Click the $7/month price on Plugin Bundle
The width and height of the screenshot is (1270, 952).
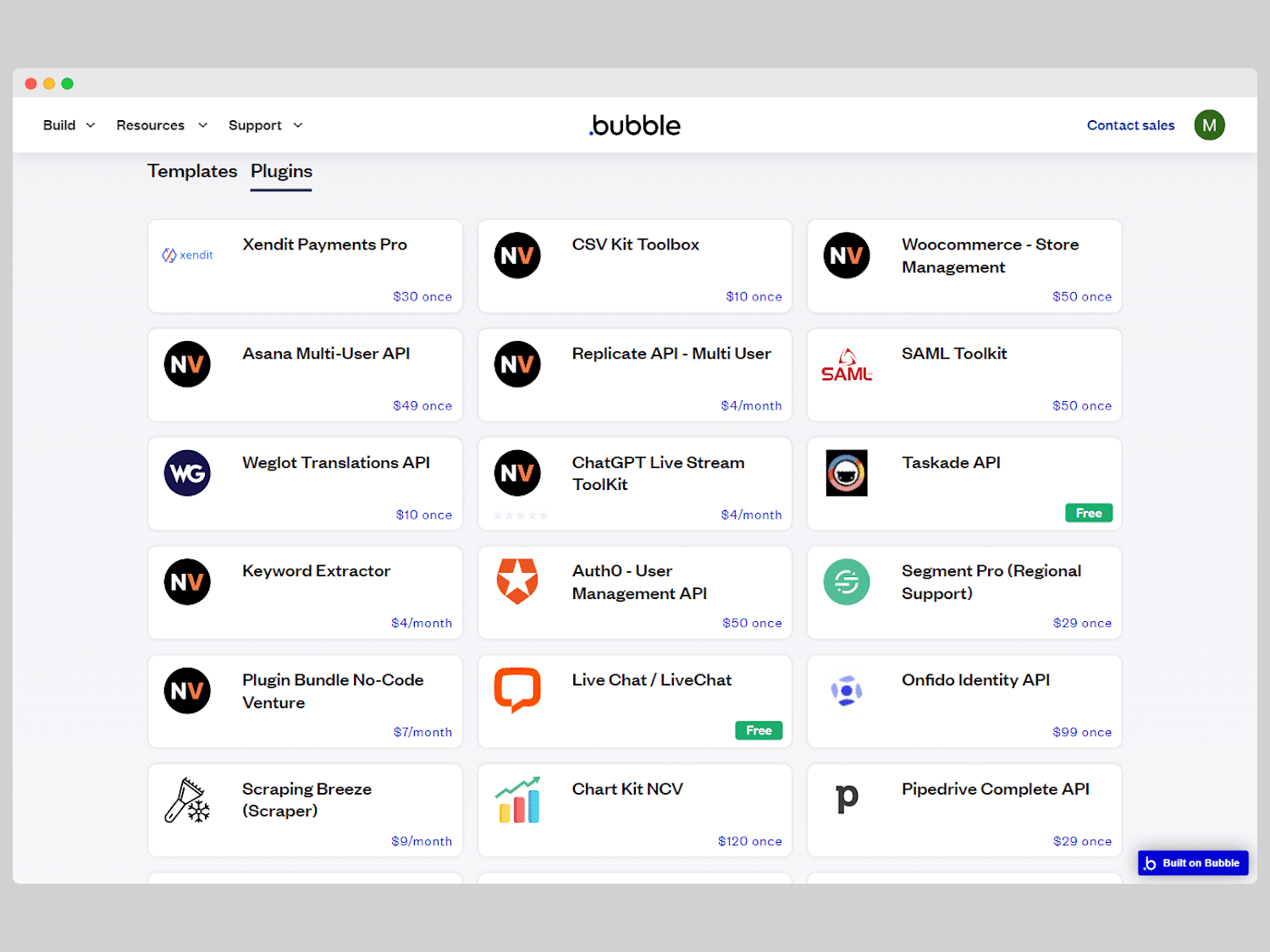(x=422, y=733)
